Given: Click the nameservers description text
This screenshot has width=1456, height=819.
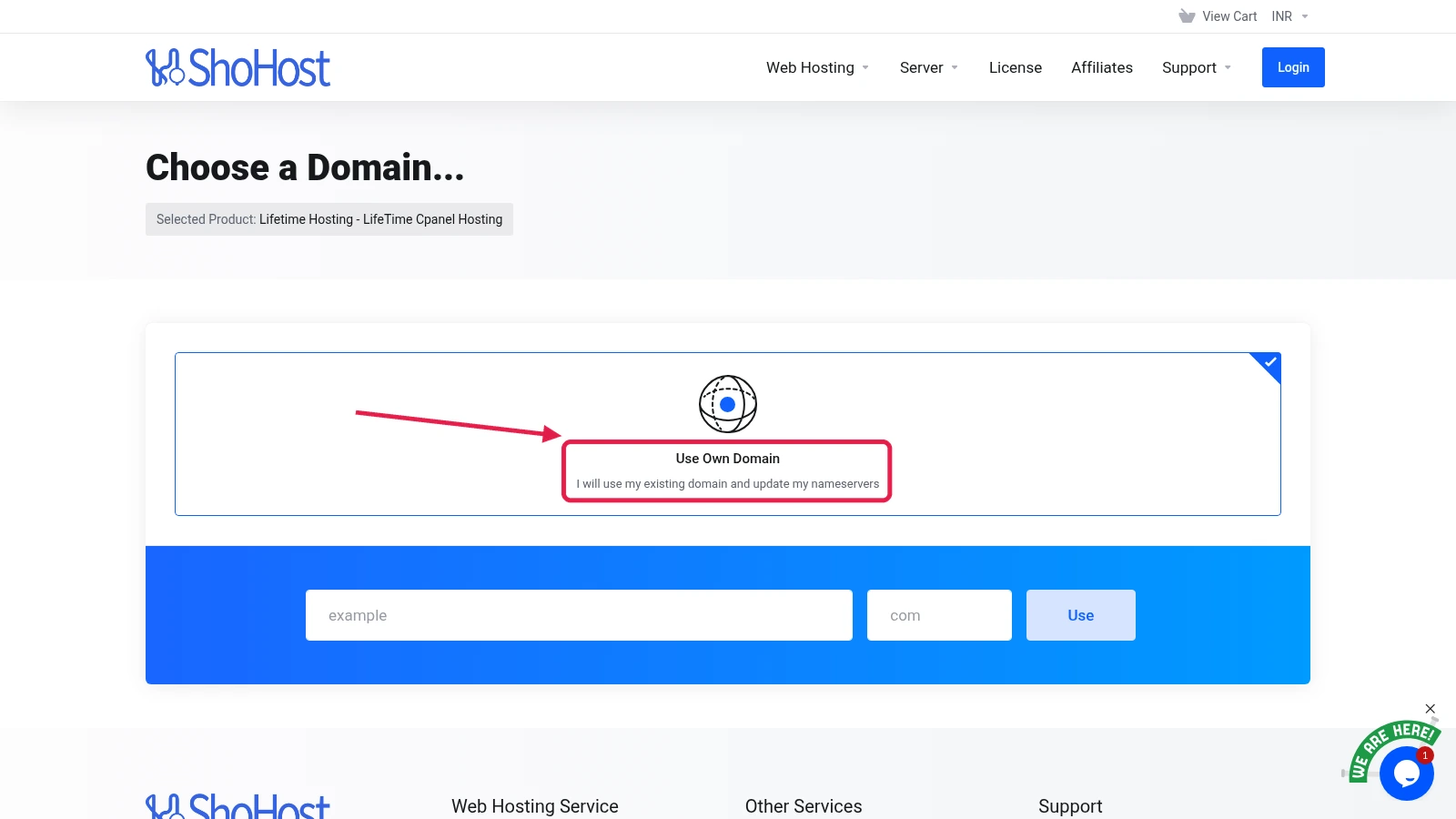Looking at the screenshot, I should click(727, 484).
